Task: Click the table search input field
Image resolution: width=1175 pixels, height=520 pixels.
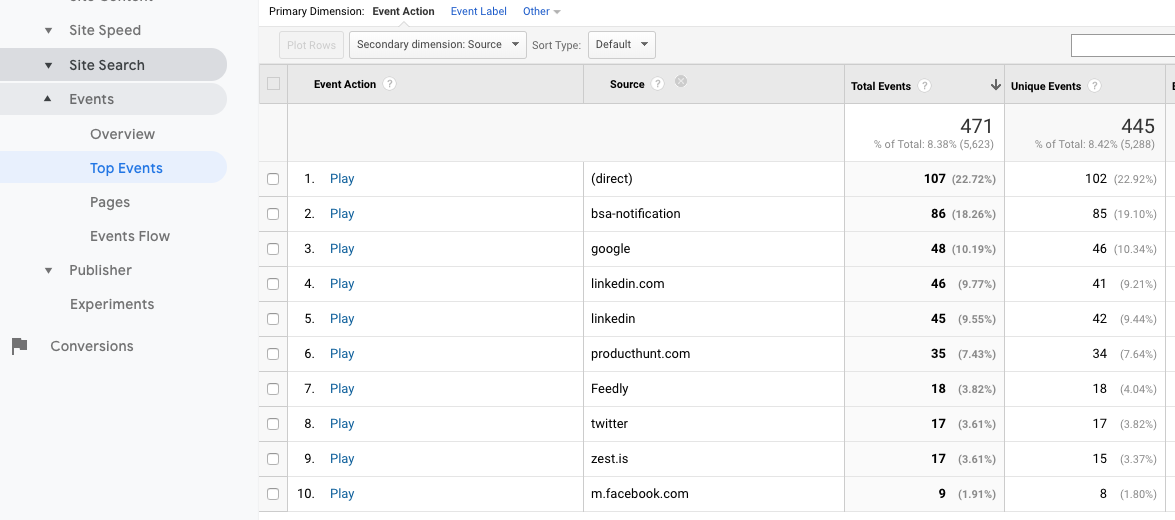Action: (1123, 45)
